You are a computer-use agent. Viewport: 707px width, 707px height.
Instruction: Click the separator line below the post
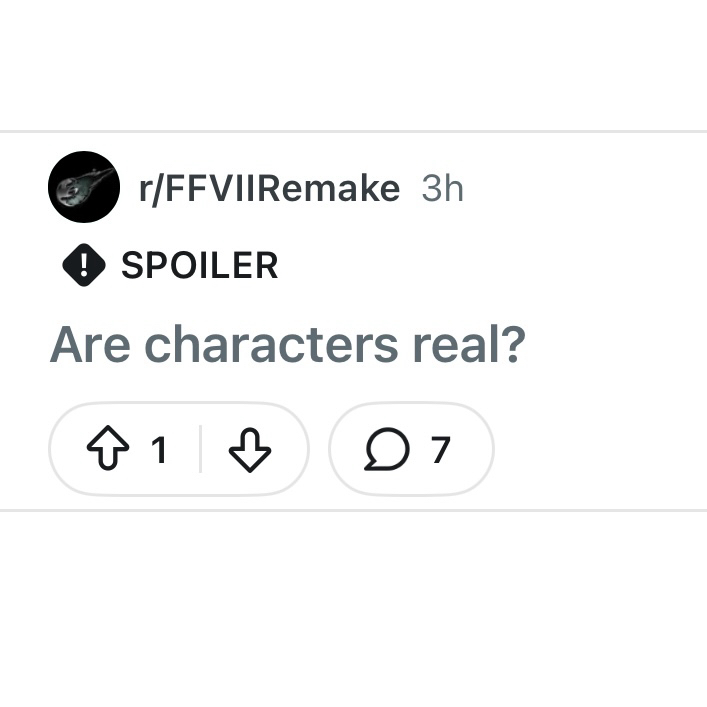(x=353, y=510)
